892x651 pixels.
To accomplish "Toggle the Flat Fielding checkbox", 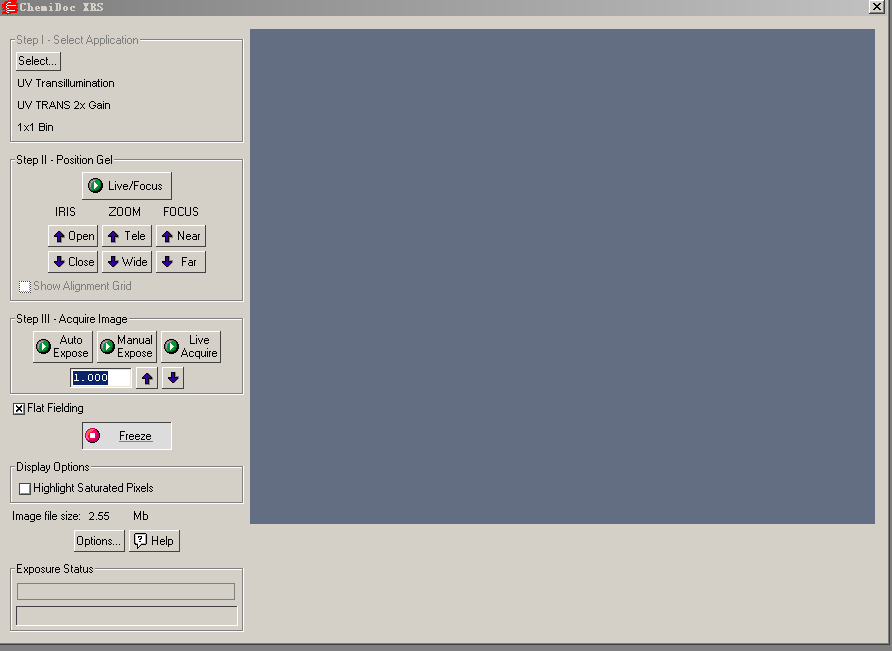I will pos(19,409).
